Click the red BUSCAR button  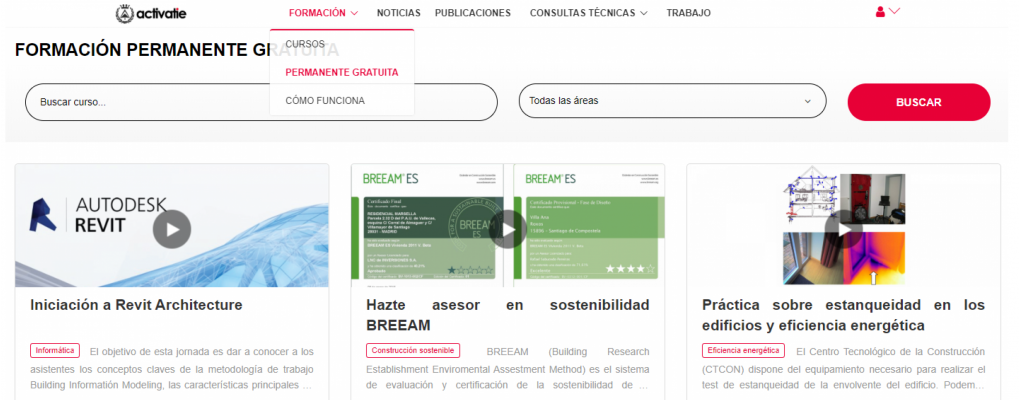pyautogui.click(x=919, y=102)
